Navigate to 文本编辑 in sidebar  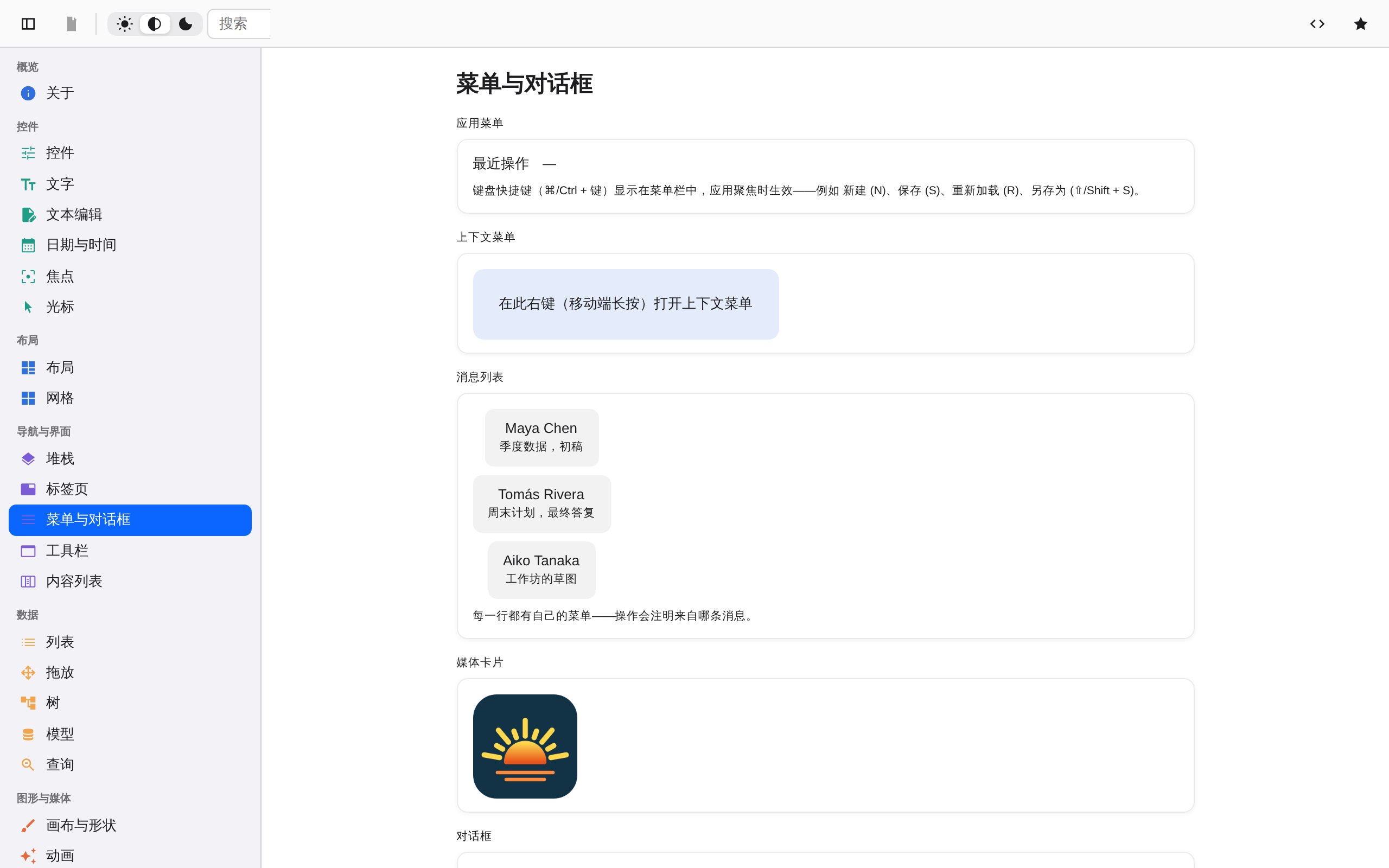click(x=130, y=215)
